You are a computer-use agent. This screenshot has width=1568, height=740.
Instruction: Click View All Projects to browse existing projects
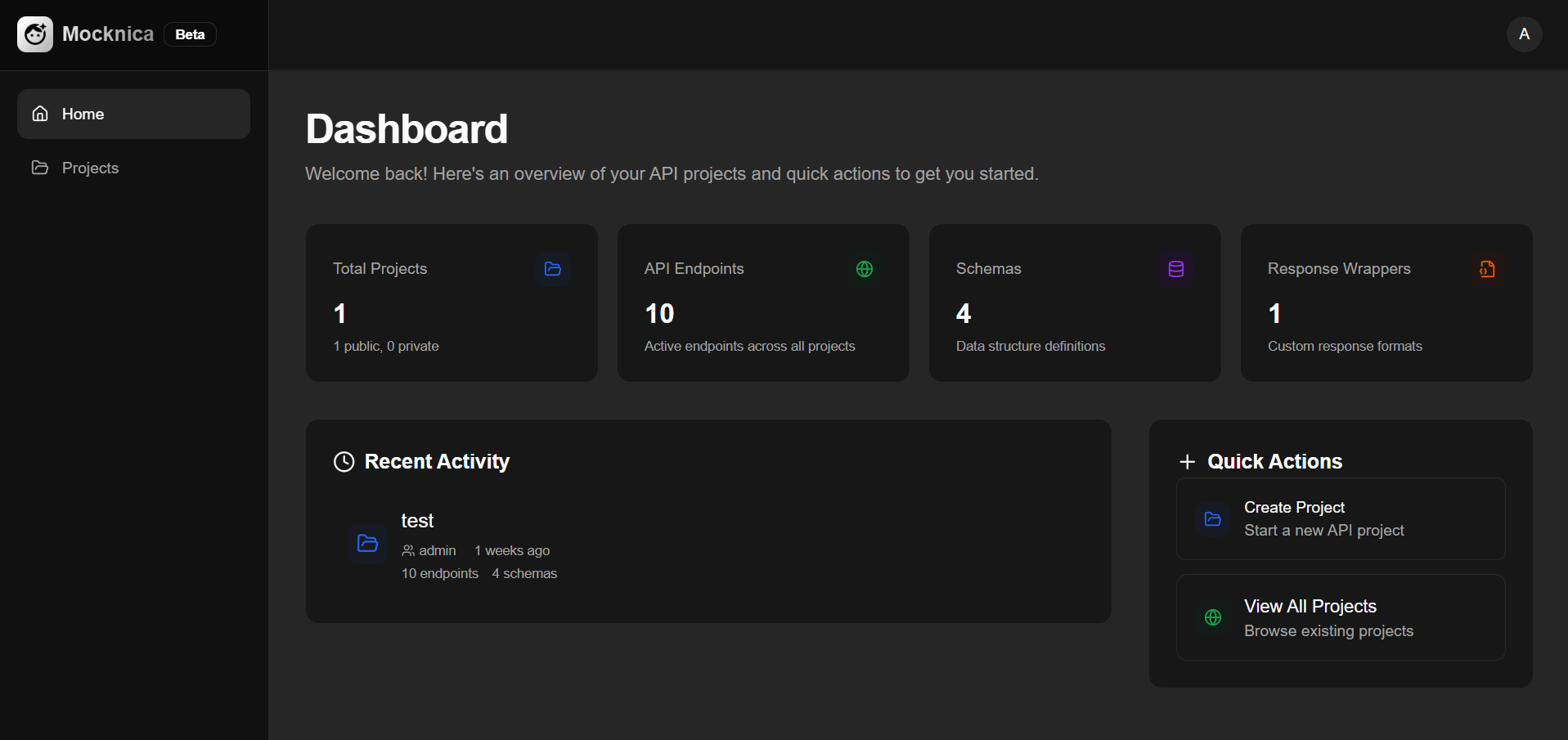point(1340,617)
